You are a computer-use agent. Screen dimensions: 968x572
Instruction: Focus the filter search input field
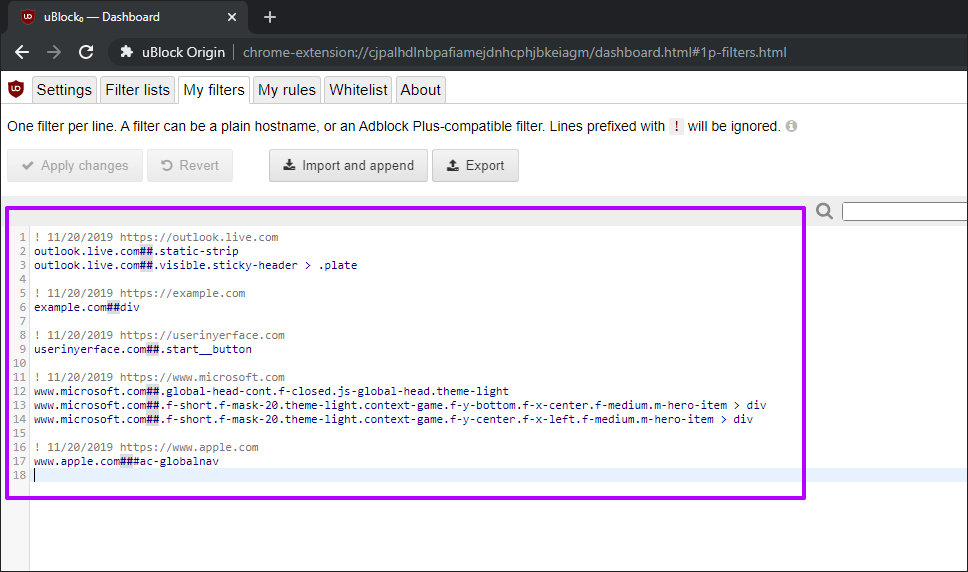[x=904, y=211]
